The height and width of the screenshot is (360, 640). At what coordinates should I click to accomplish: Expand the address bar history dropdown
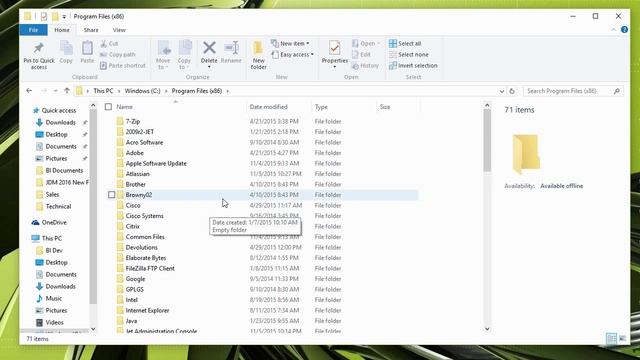coord(502,91)
